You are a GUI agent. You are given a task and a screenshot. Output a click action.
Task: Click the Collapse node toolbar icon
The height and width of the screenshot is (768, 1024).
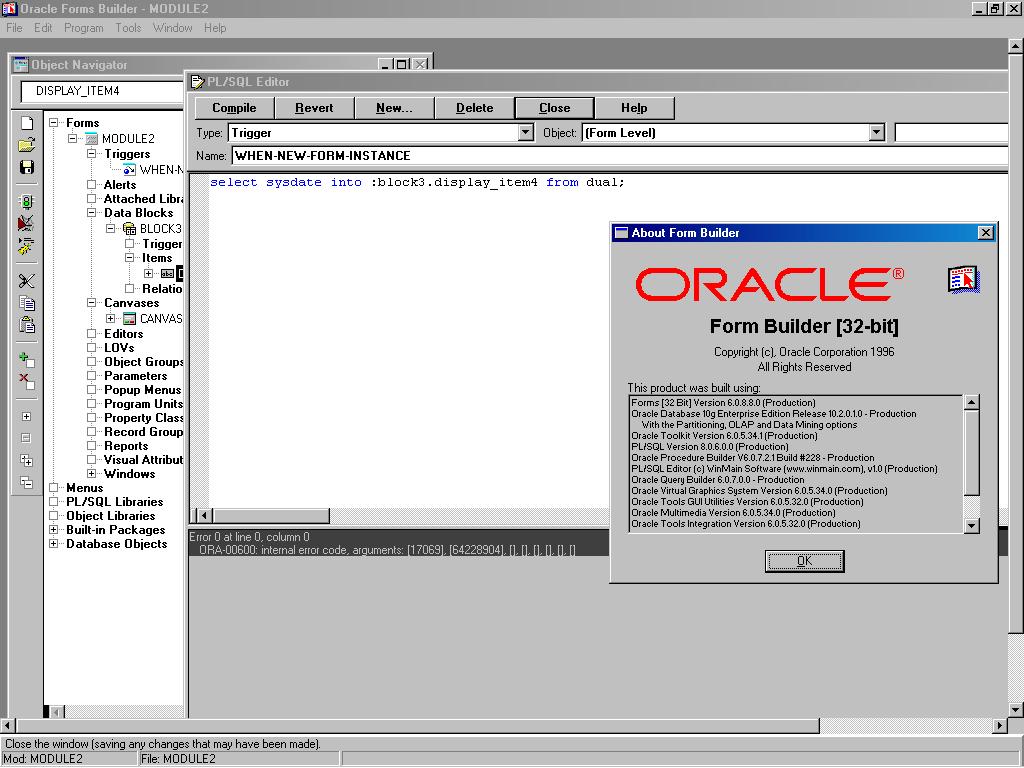(27, 438)
